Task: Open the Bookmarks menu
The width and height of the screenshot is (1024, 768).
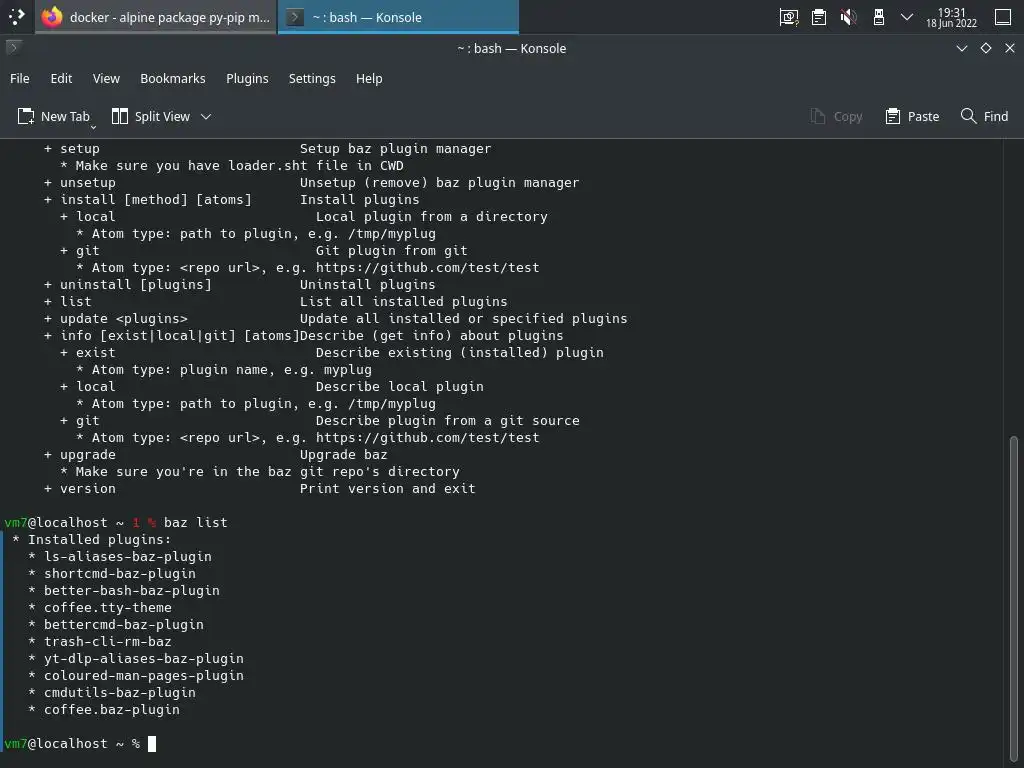Action: (x=173, y=78)
